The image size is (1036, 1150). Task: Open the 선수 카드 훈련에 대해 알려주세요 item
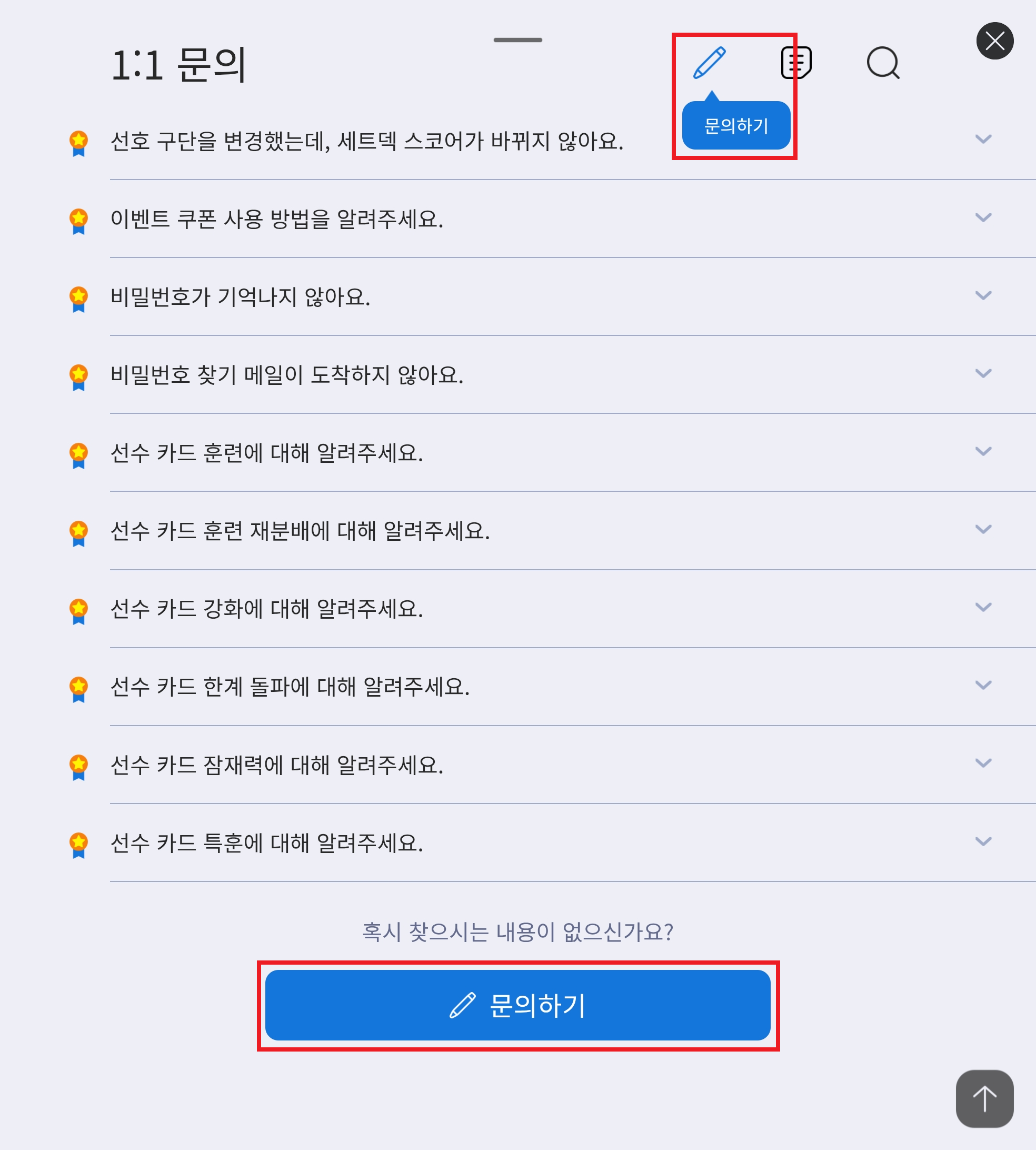tap(266, 453)
